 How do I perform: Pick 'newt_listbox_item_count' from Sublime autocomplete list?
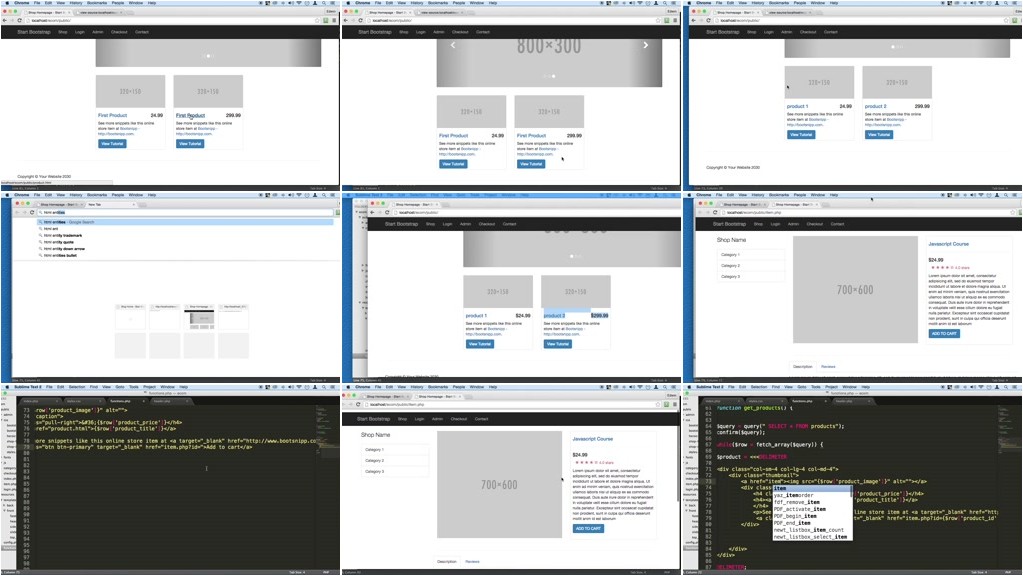pyautogui.click(x=812, y=530)
